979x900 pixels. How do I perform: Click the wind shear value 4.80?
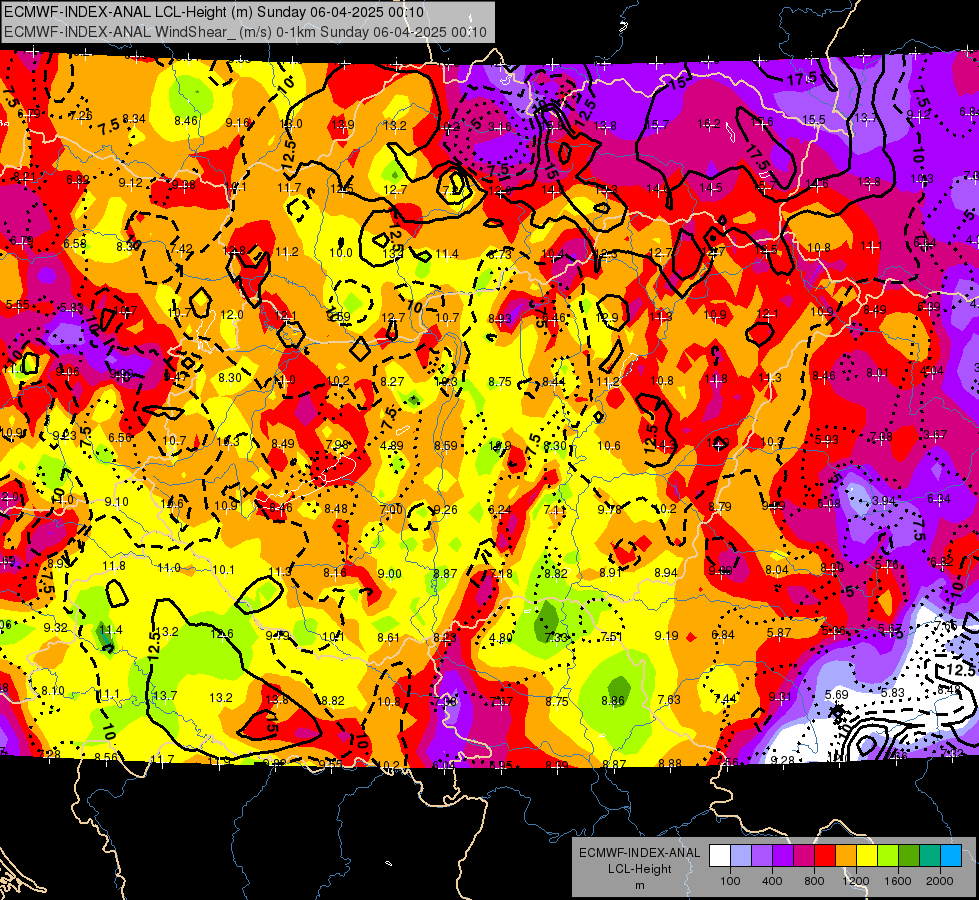(501, 638)
